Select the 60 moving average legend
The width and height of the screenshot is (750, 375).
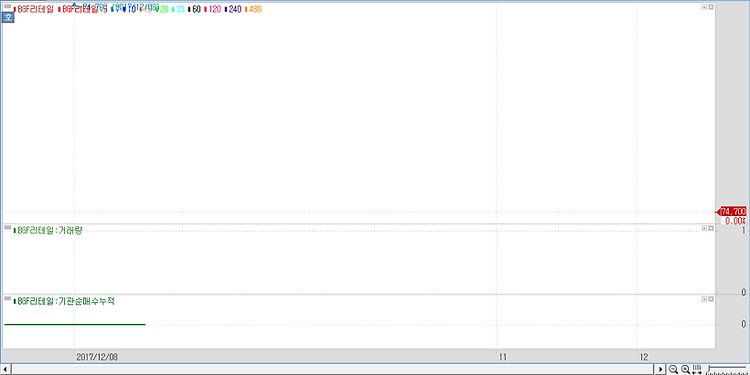195,10
